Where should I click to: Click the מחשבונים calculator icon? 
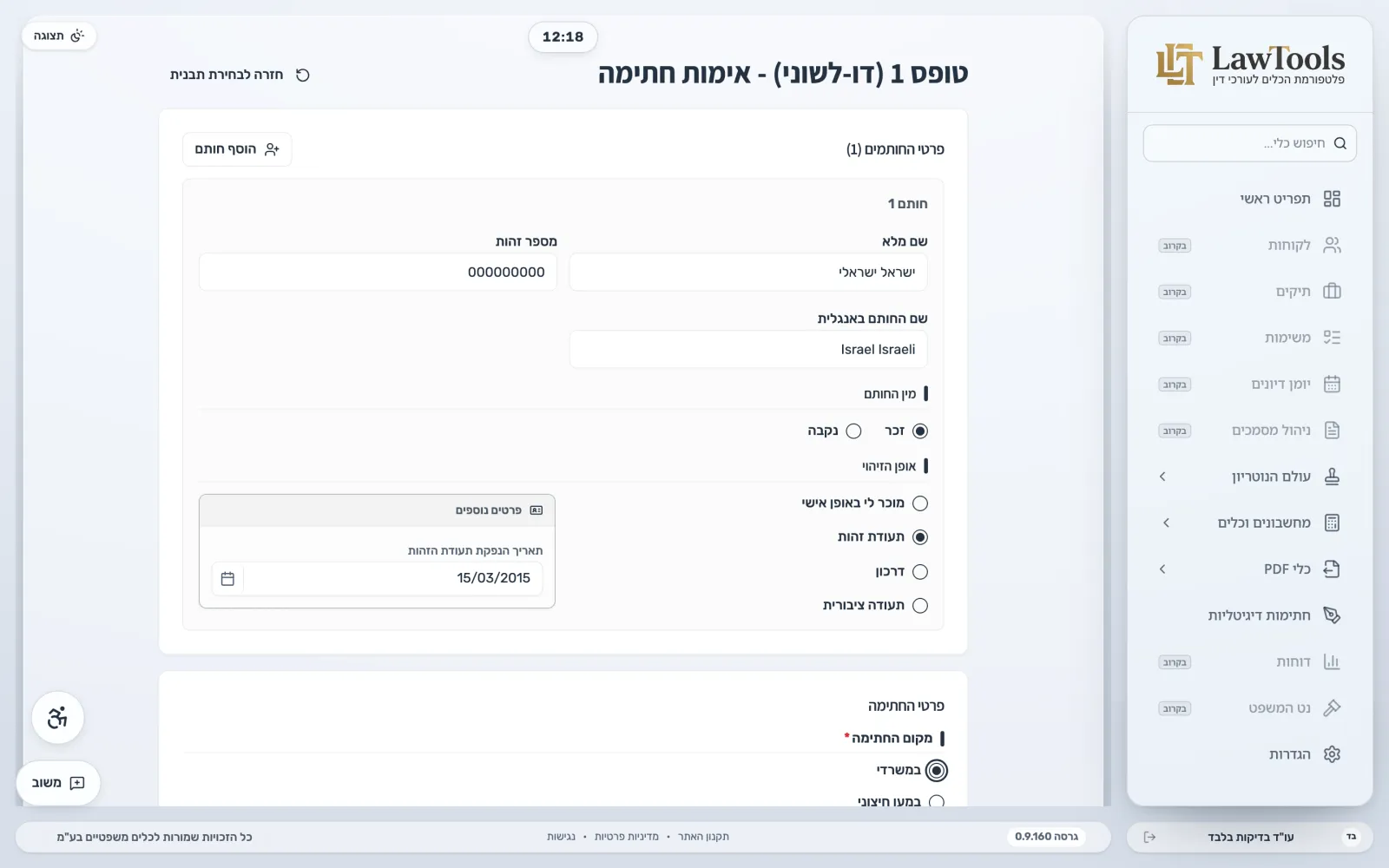(1332, 523)
